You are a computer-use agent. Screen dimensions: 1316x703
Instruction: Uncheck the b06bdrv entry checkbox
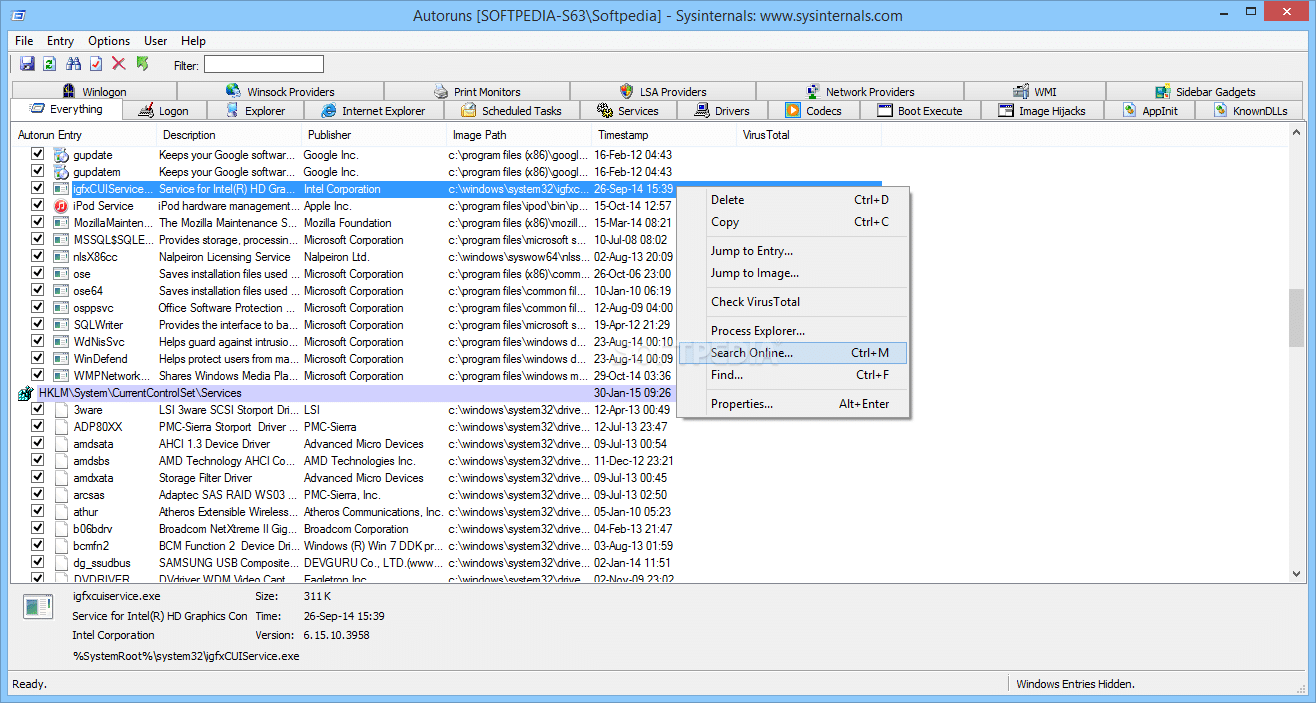click(x=37, y=529)
